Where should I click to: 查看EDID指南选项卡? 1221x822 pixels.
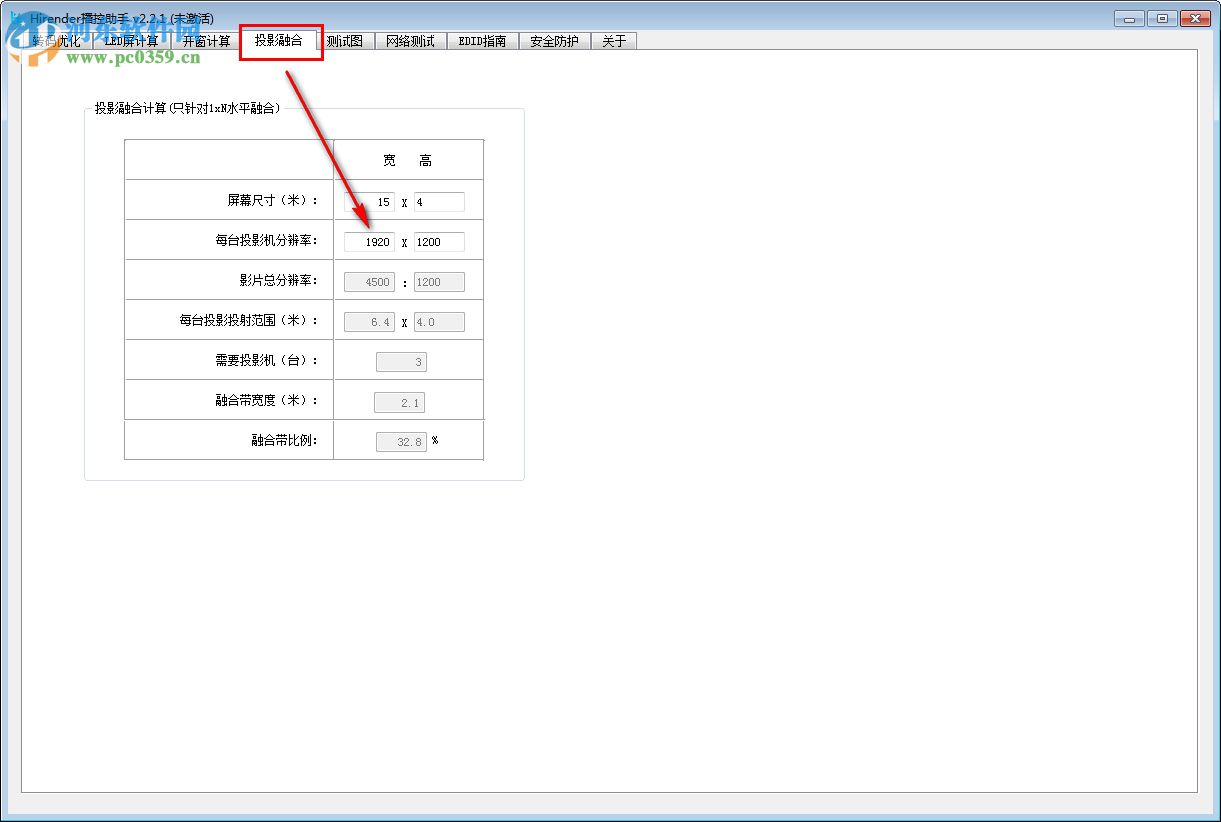[482, 41]
